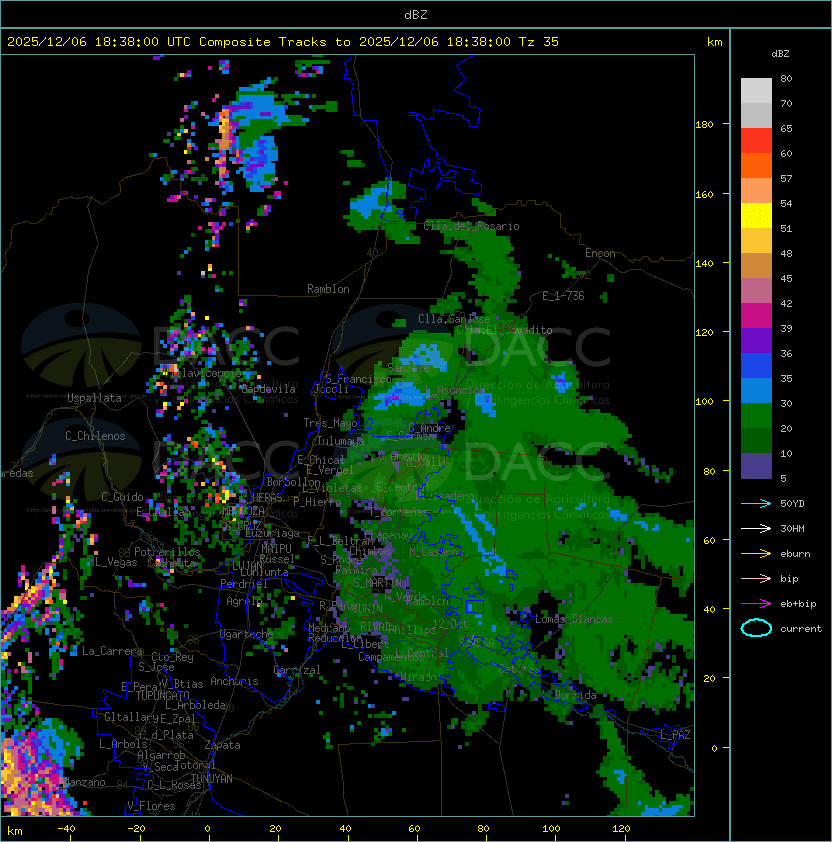The image size is (832, 842).
Task: Click the La_Carrera place label
Action: (113, 651)
